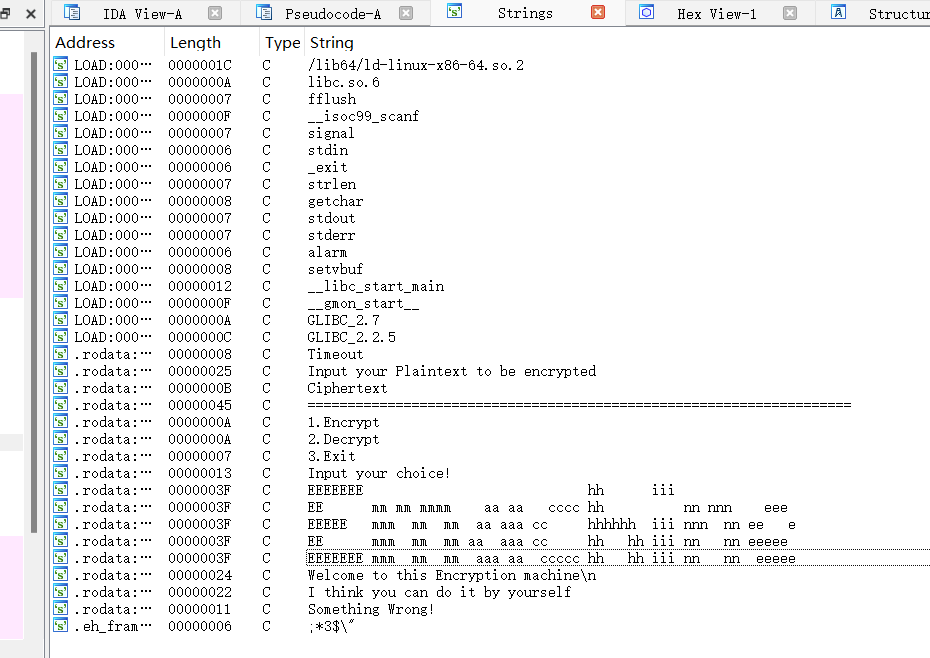Click the float panel icon at top left

click(5, 14)
